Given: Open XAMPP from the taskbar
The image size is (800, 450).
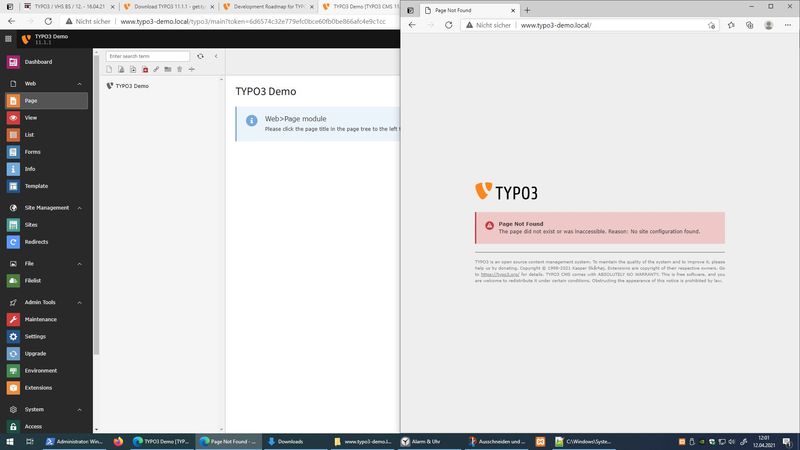Looking at the screenshot, I should click(540, 442).
